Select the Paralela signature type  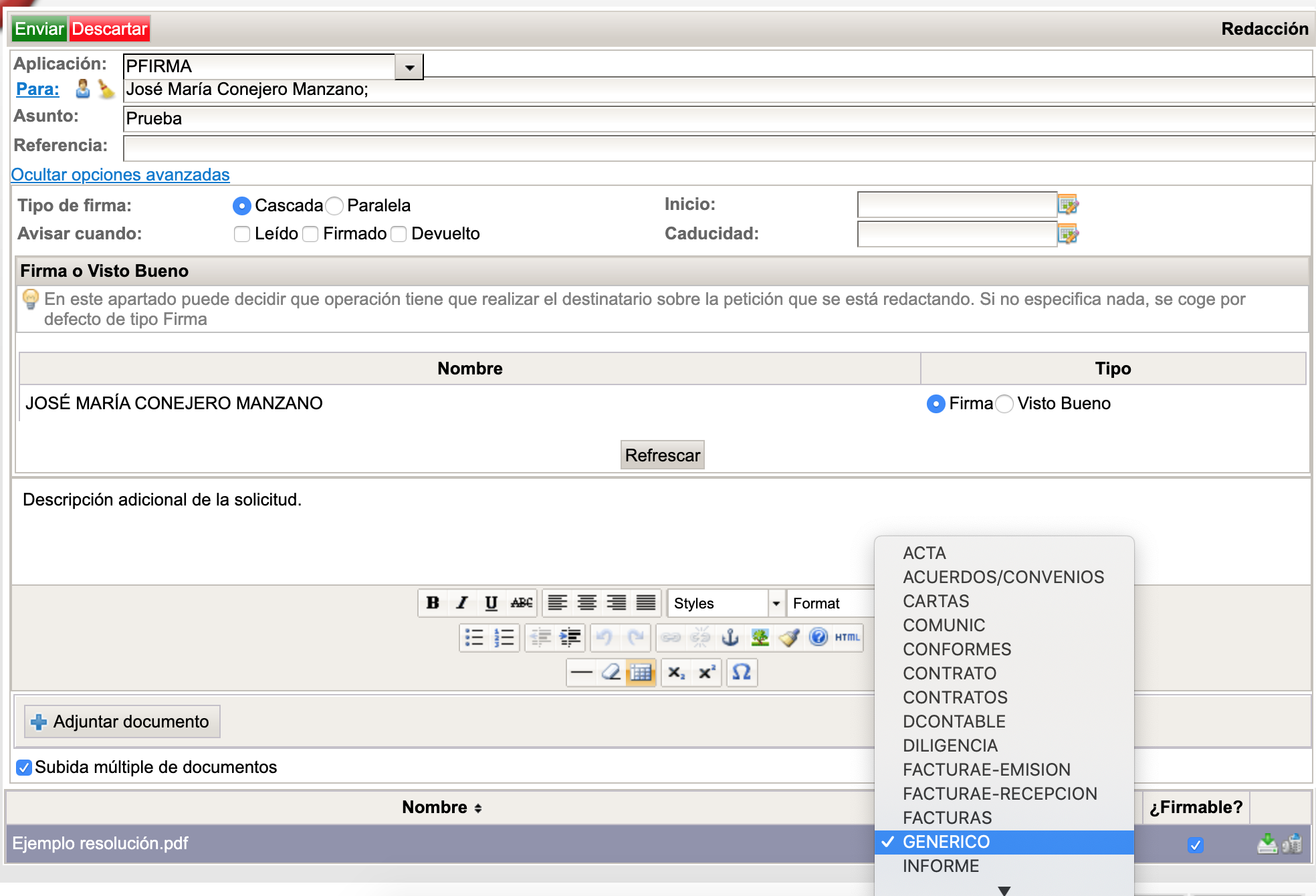[335, 205]
